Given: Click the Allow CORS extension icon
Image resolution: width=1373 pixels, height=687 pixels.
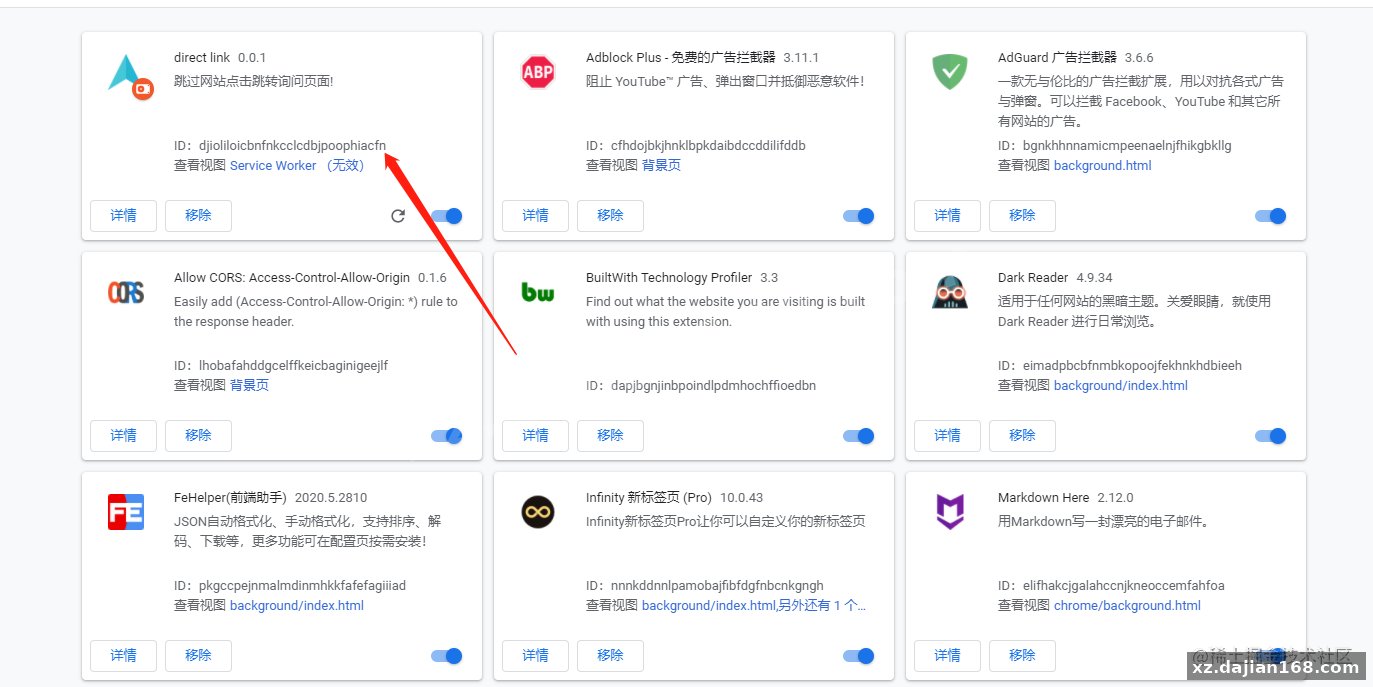Looking at the screenshot, I should 126,292.
